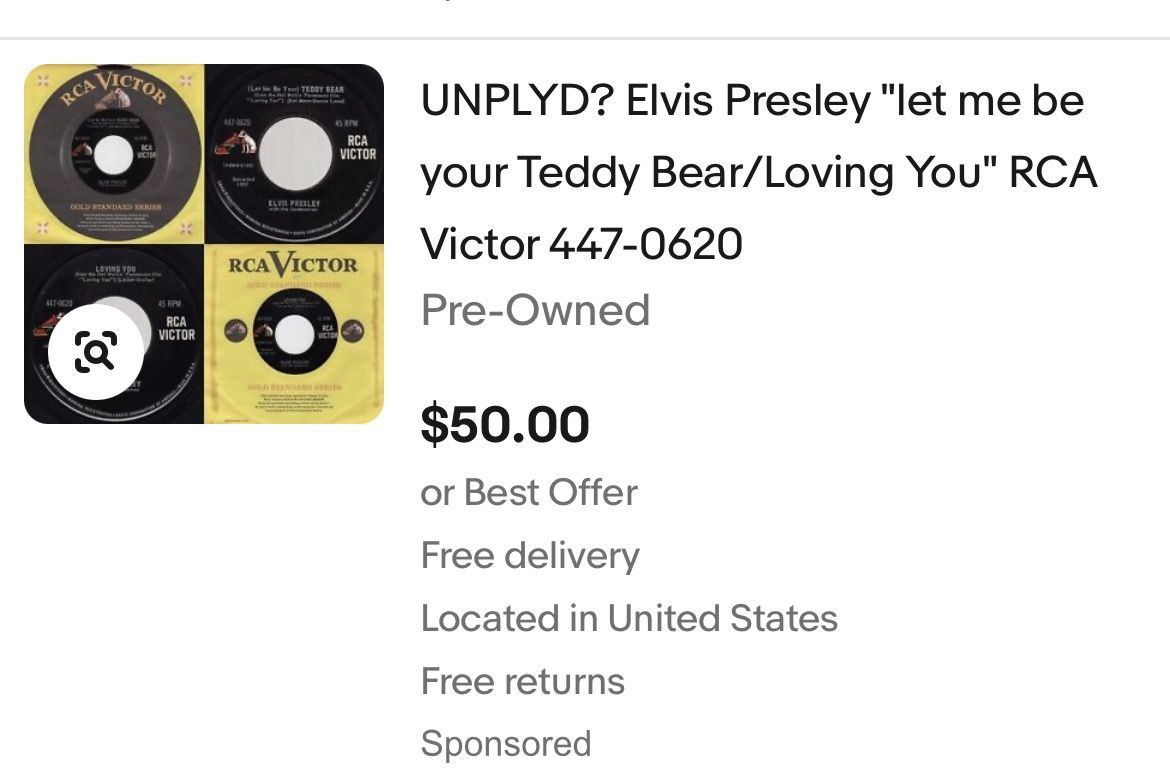Click the 'Free delivery' label

click(530, 555)
